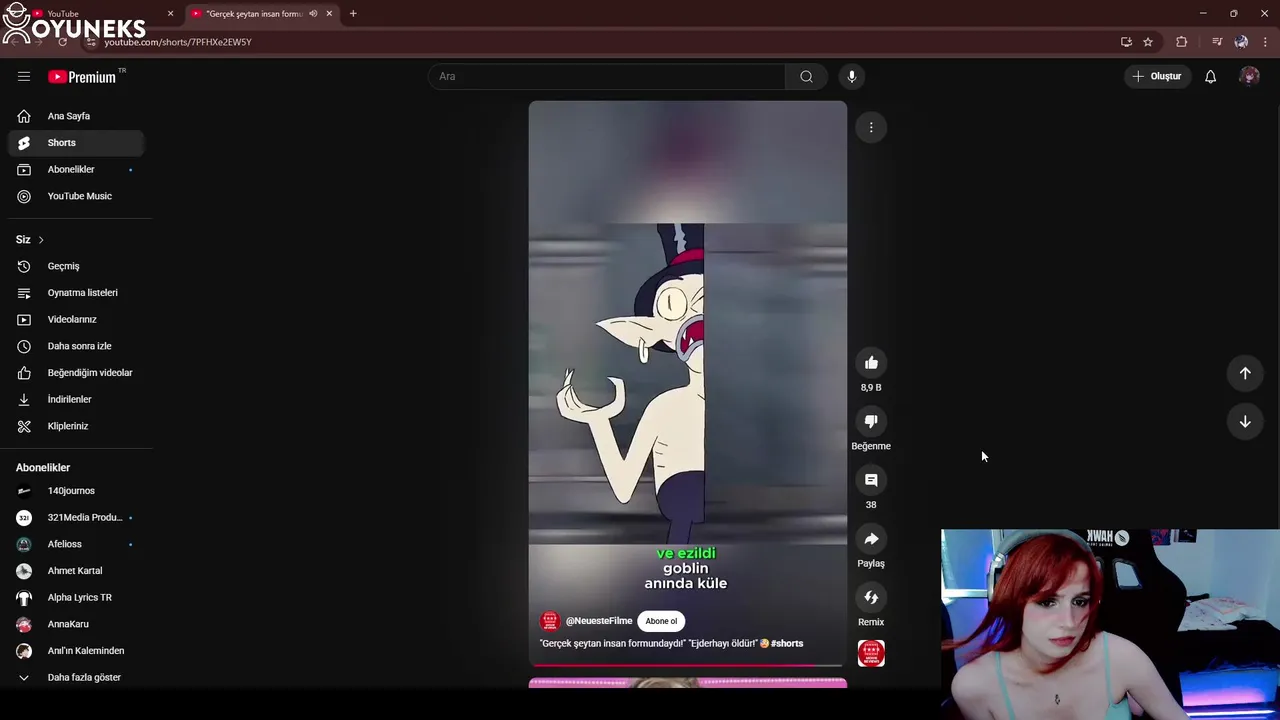This screenshot has width=1280, height=720.
Task: Install YouTube app from address bar icon
Action: pyautogui.click(x=1126, y=42)
